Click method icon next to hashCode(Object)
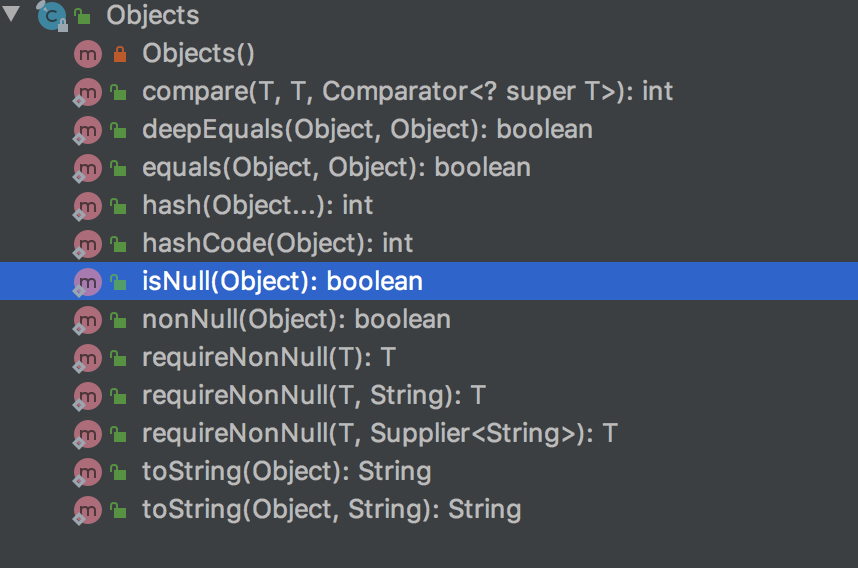The width and height of the screenshot is (858, 568). click(88, 244)
